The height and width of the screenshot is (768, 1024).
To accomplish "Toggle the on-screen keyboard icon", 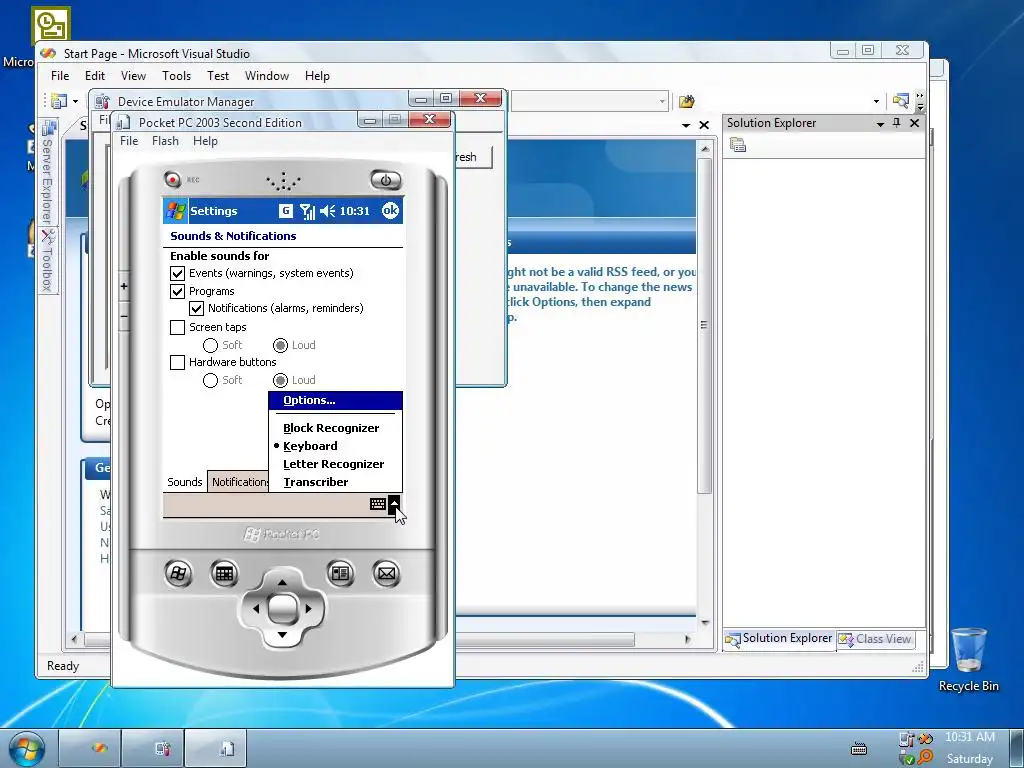I will point(377,504).
